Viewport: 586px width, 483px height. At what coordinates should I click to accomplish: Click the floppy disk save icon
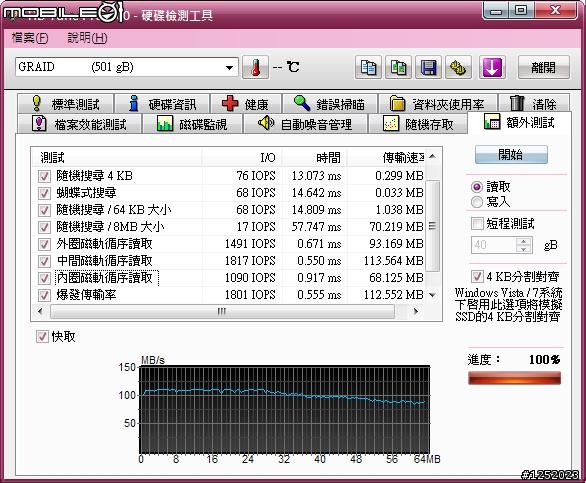[x=429, y=68]
